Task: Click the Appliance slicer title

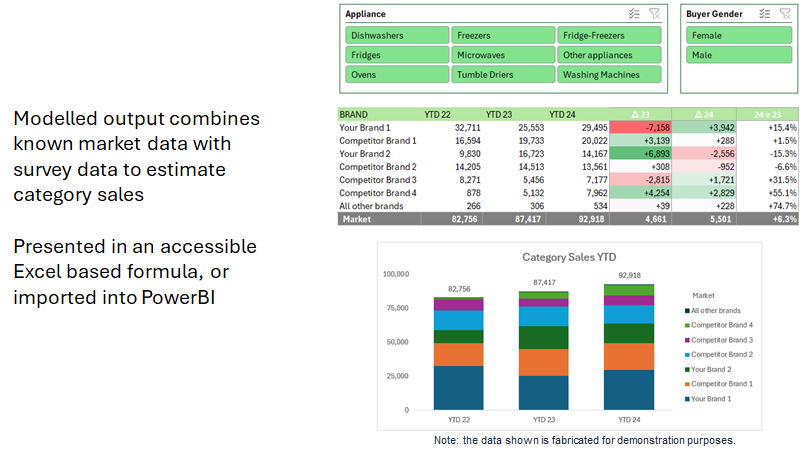Action: click(365, 14)
